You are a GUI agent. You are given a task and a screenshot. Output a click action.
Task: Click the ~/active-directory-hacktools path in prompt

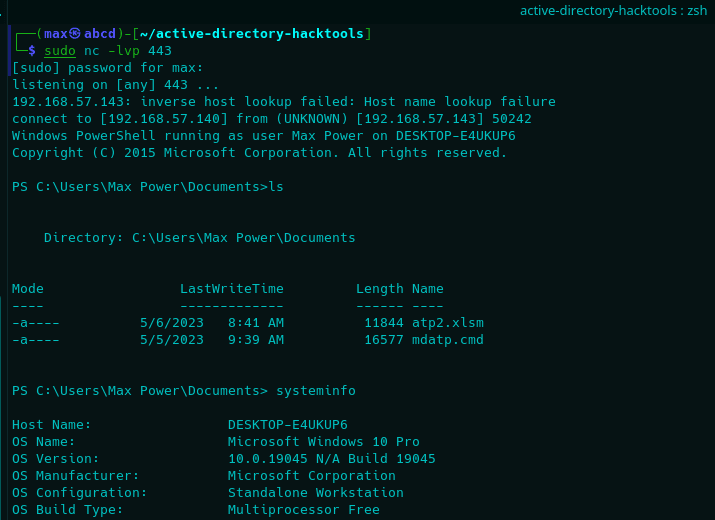click(252, 33)
